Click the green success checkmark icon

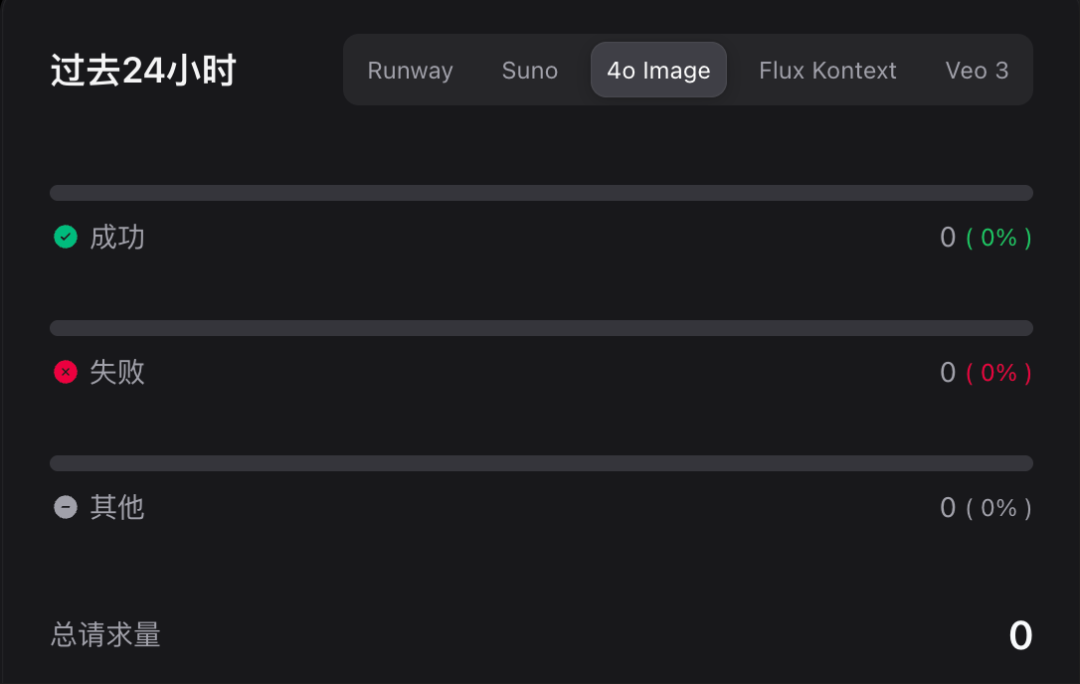(x=65, y=237)
